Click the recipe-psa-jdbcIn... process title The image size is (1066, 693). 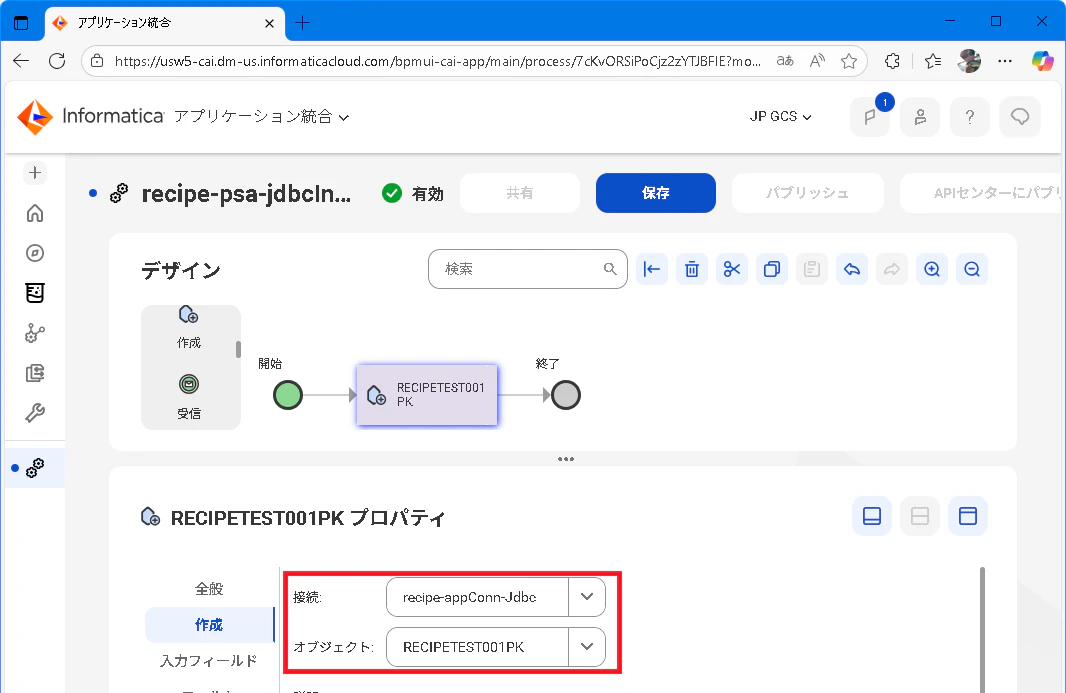(246, 194)
